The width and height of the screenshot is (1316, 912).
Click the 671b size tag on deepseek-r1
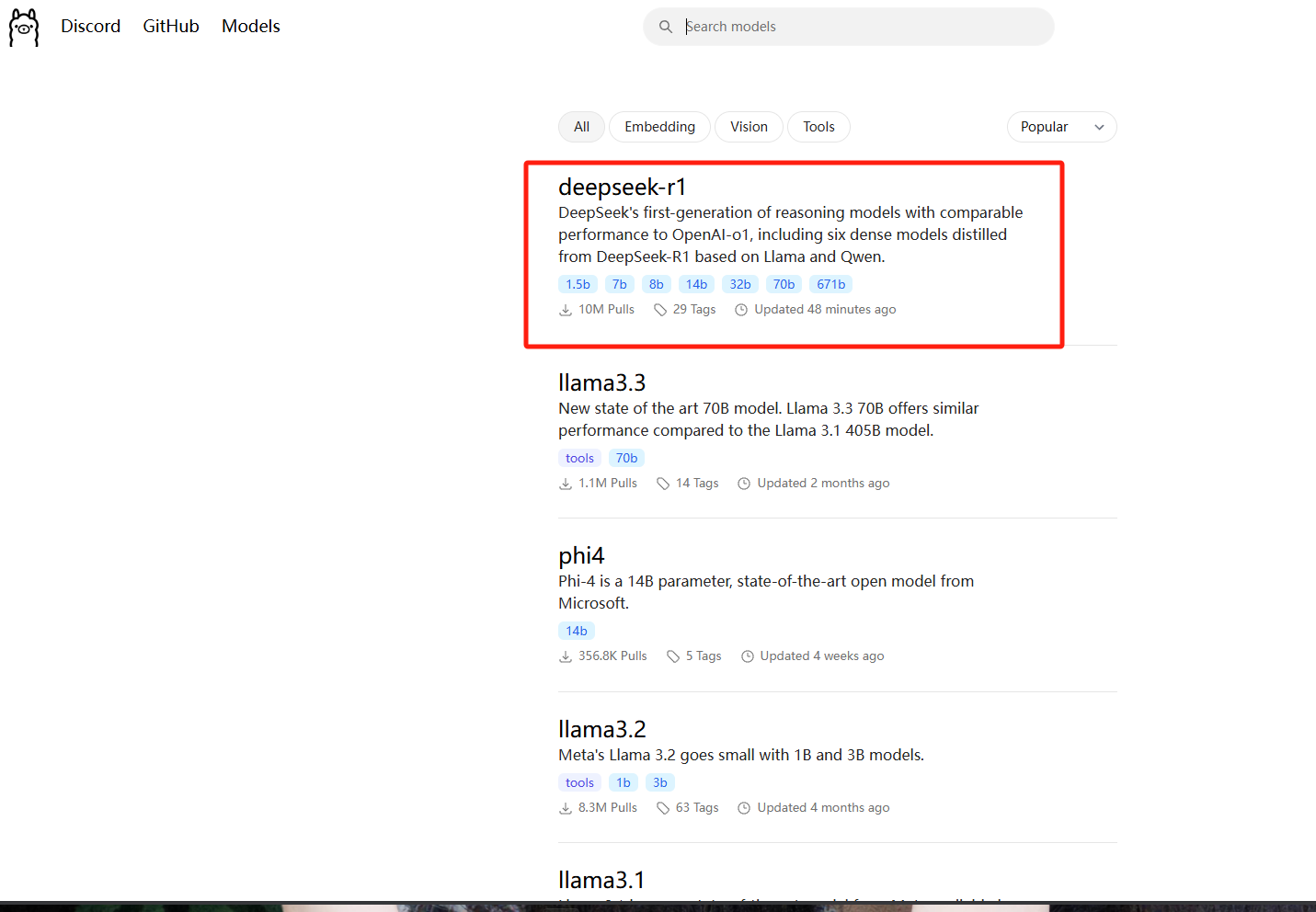(x=831, y=284)
